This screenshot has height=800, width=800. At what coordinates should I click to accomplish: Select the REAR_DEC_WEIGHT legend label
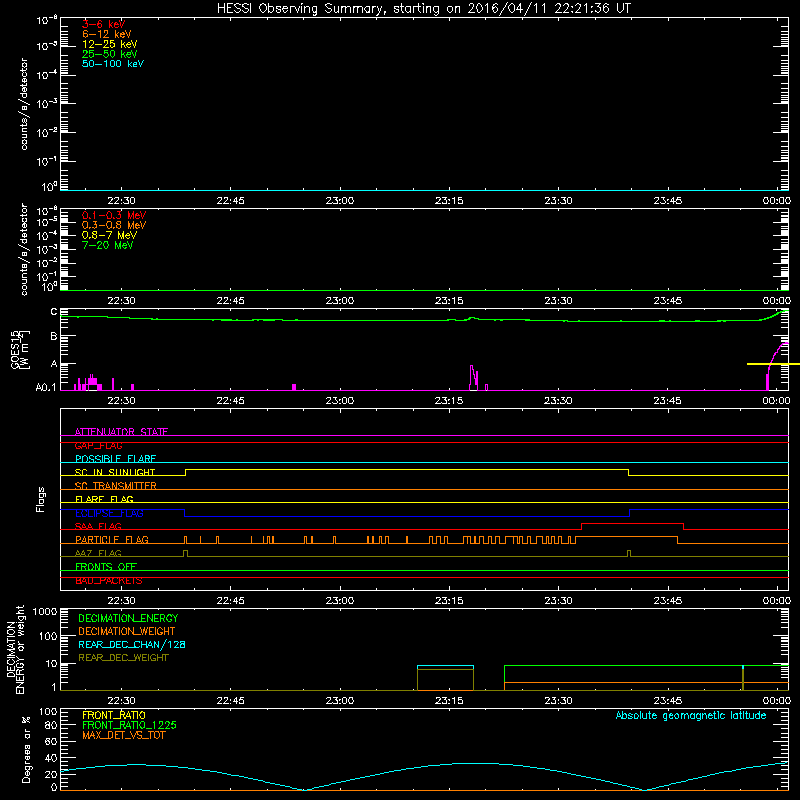(123, 658)
